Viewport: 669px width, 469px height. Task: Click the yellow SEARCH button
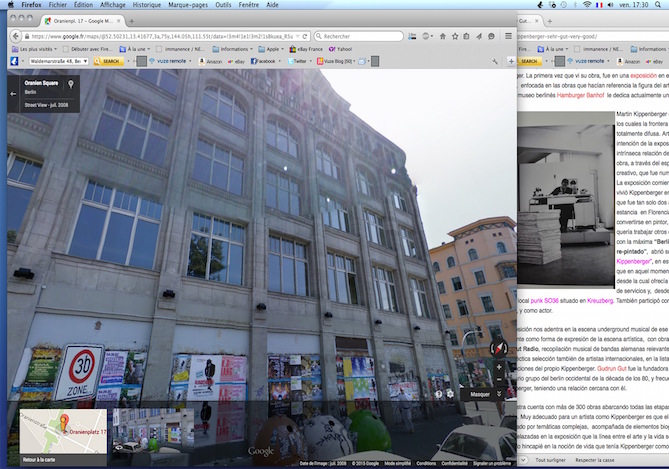[x=109, y=61]
